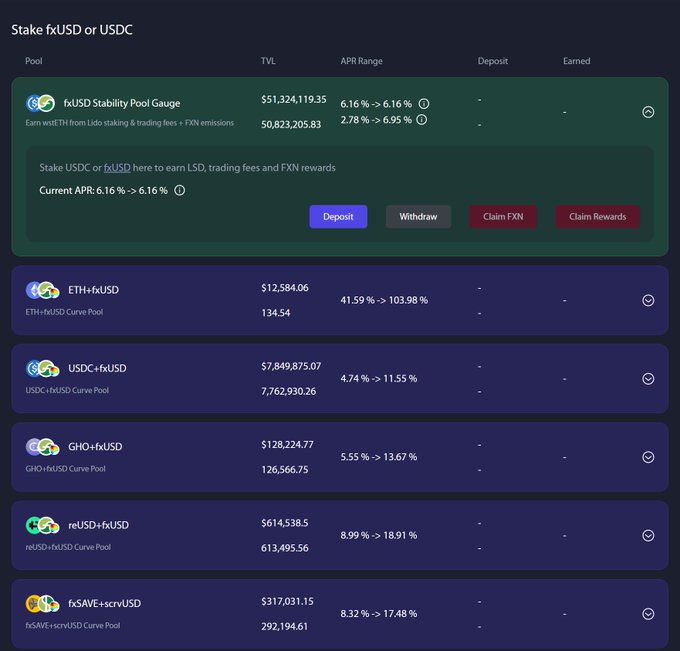Click the 8.32 % -> 17.48 % APR range
680x651 pixels.
coord(379,614)
